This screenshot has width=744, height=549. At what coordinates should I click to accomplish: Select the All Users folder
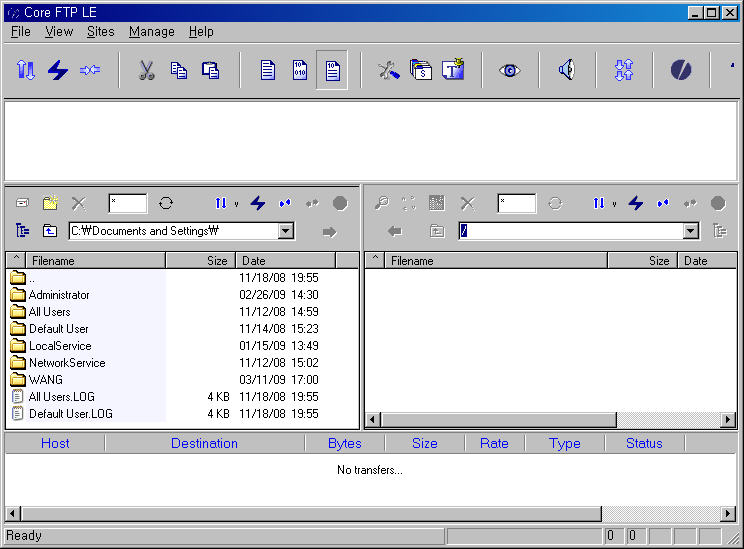pos(49,312)
